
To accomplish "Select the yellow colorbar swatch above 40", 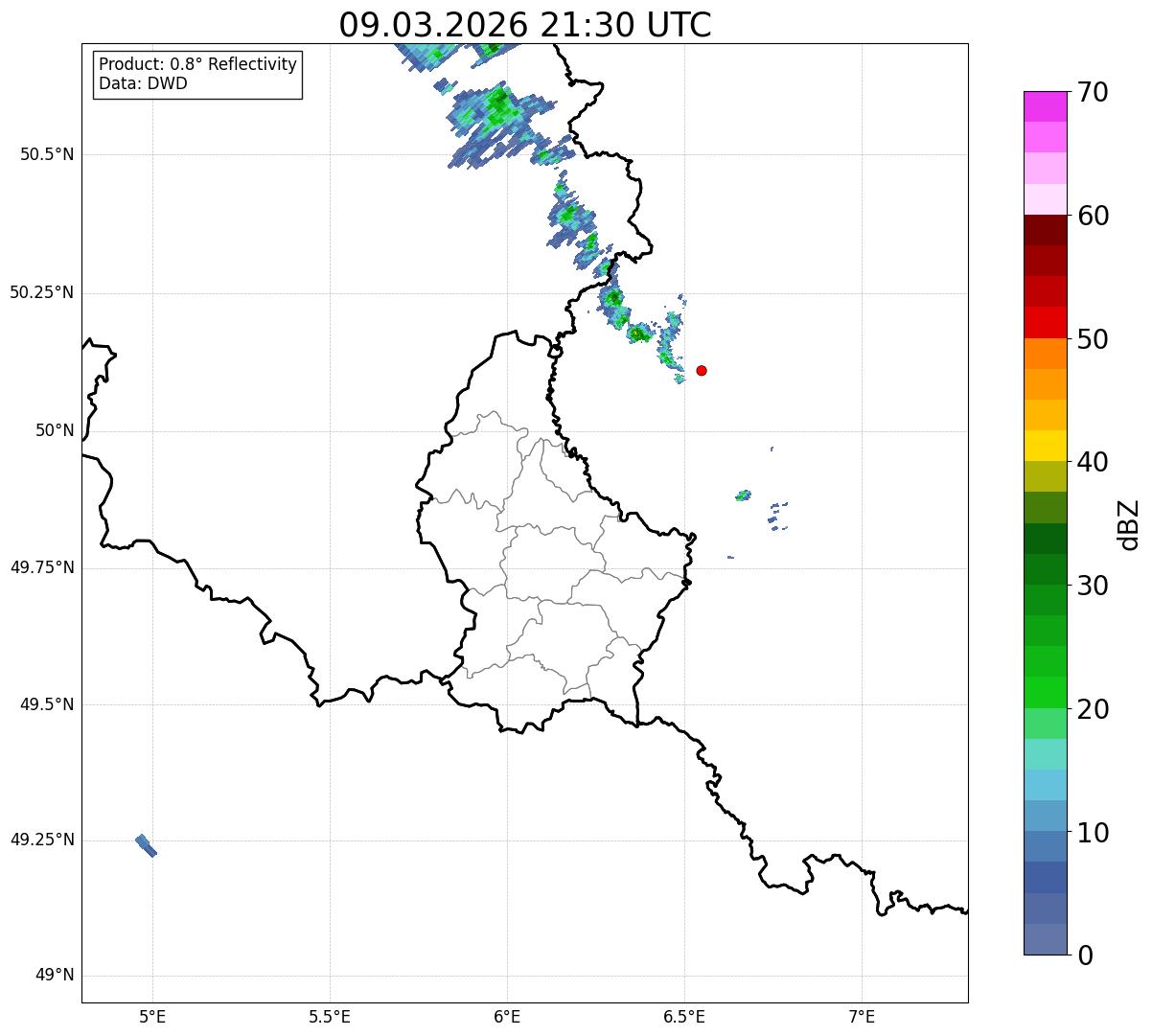I will pos(1046,446).
